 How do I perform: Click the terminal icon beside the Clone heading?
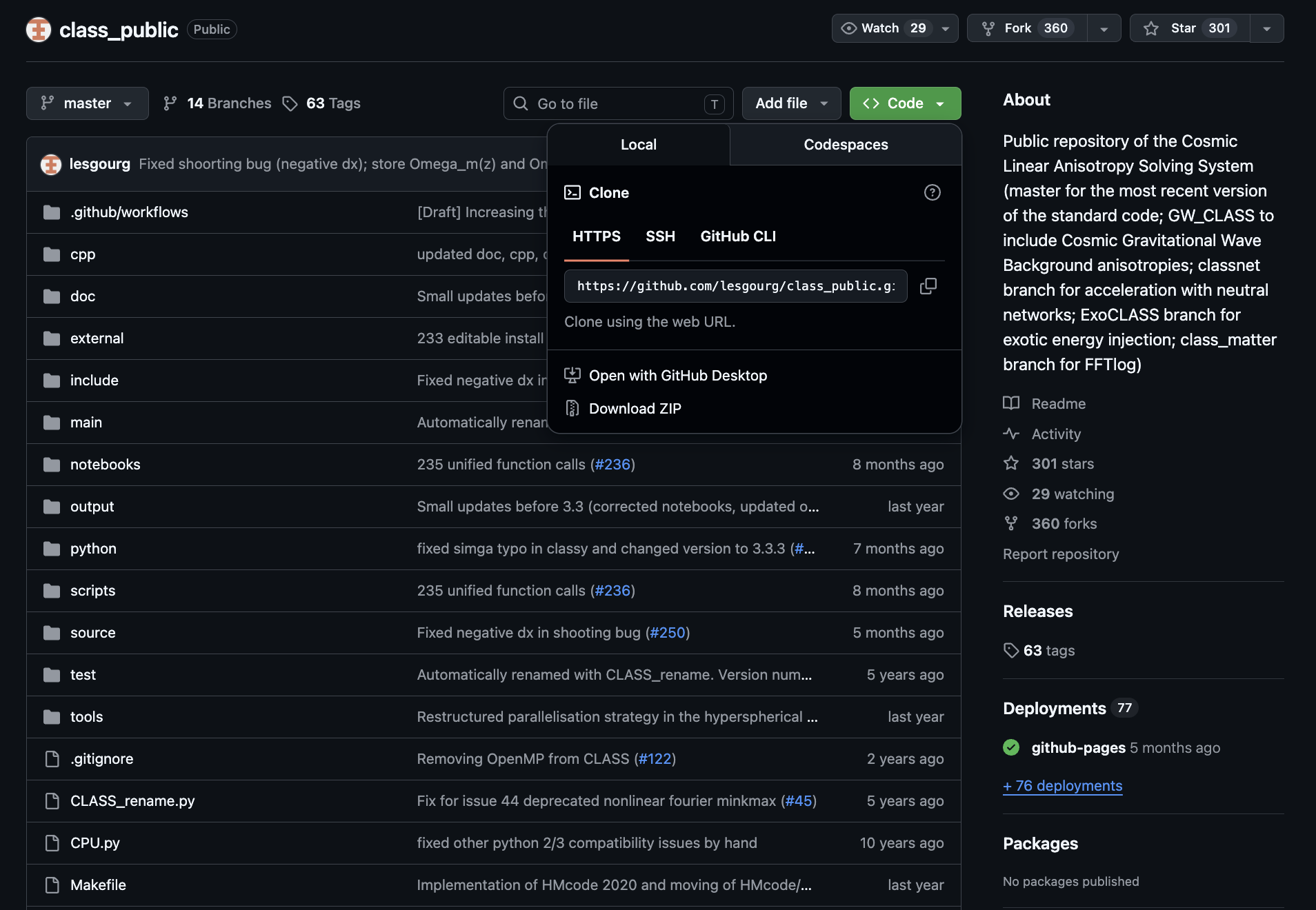(572, 192)
